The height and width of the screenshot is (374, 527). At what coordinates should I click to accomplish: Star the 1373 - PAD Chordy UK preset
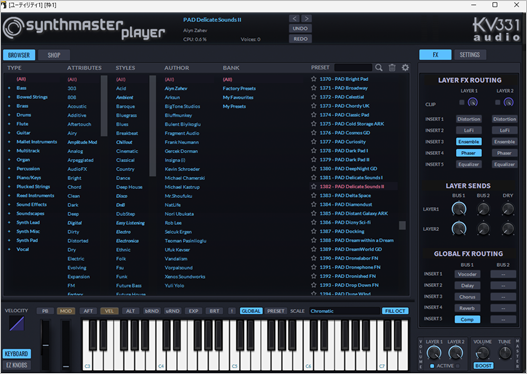click(314, 106)
